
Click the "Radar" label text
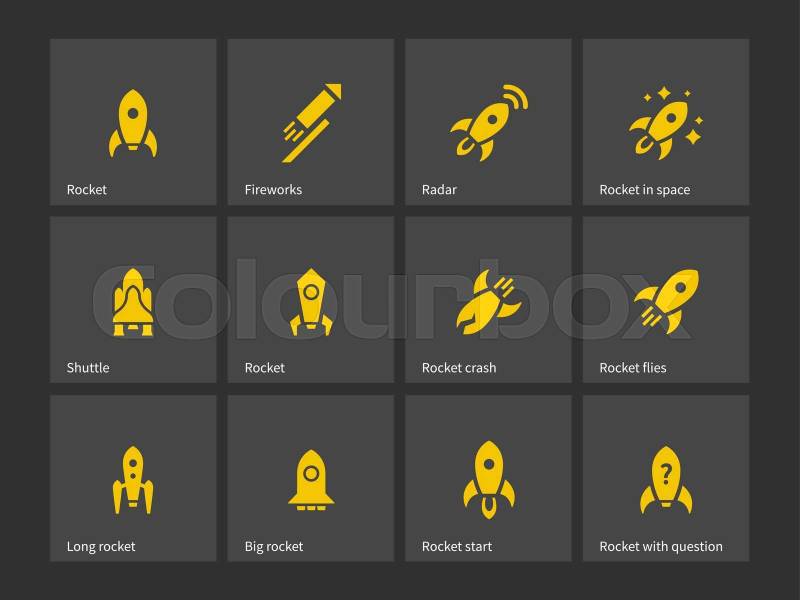[439, 190]
